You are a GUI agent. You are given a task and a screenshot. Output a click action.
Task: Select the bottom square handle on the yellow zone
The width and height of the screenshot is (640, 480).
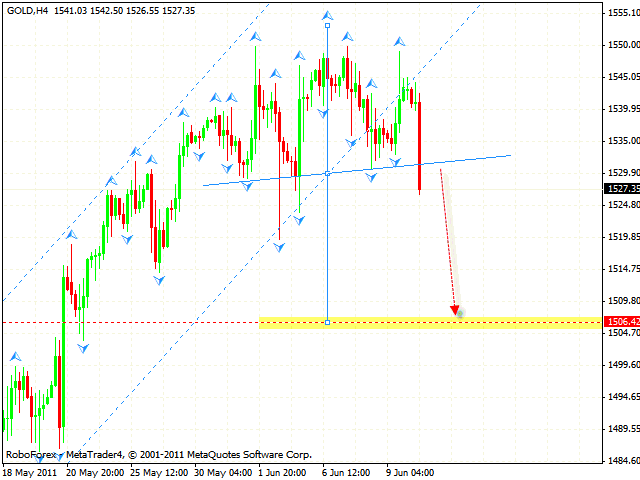328,322
